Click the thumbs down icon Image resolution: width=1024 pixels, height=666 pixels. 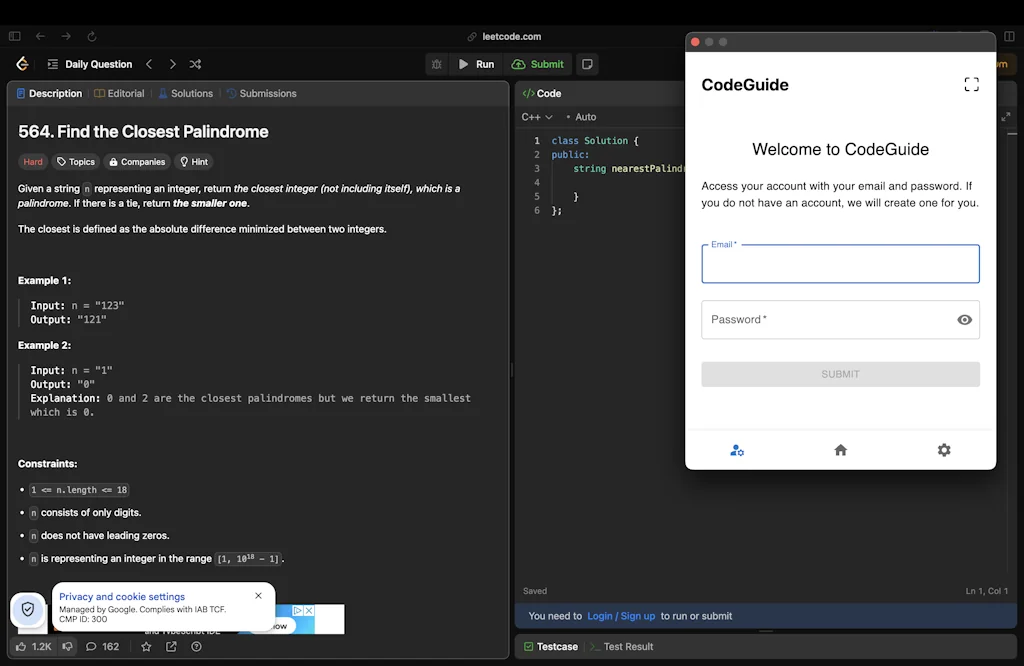point(66,646)
